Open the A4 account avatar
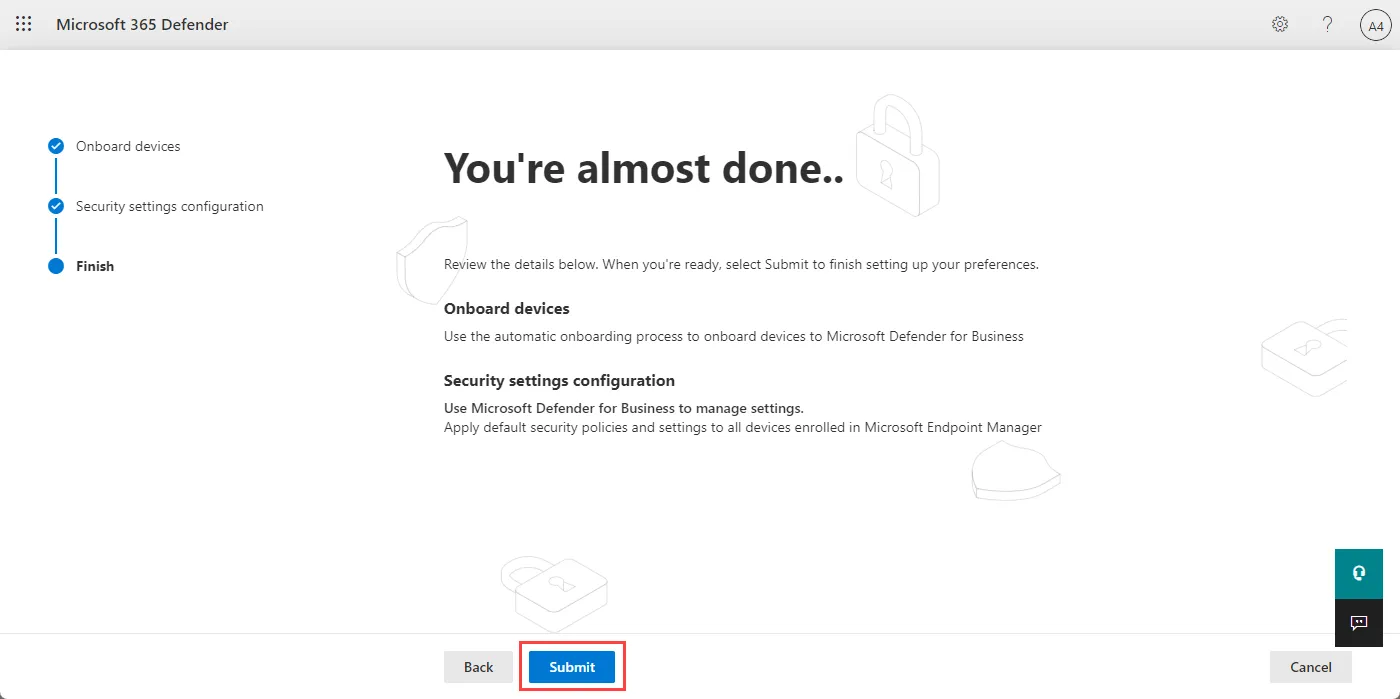 click(x=1375, y=25)
